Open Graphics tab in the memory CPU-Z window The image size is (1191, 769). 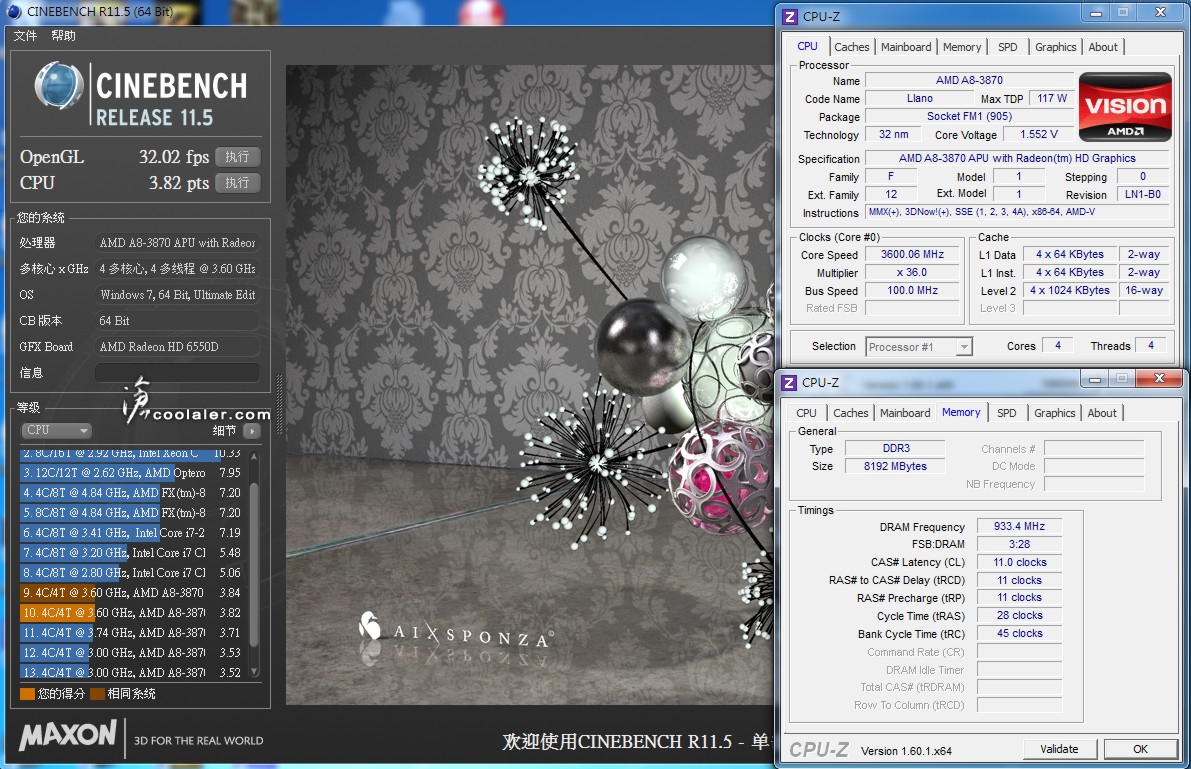pos(1054,413)
